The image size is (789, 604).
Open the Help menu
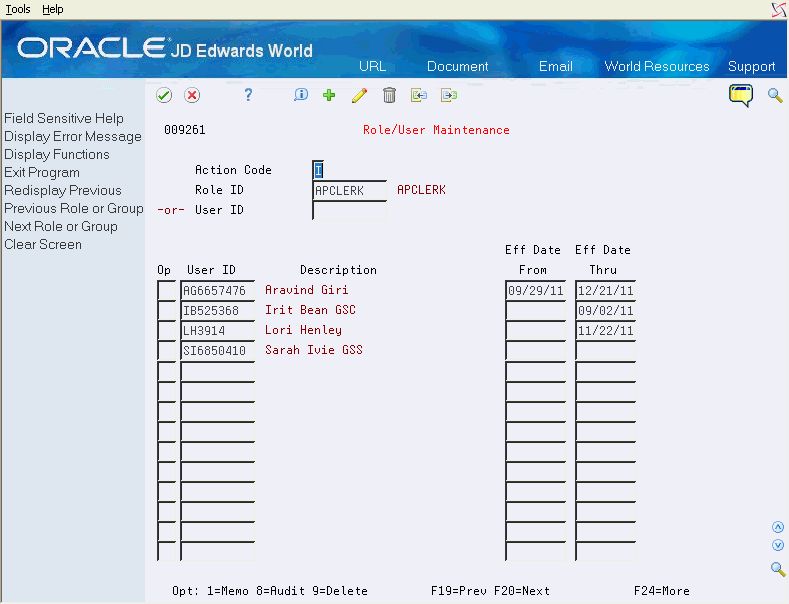(52, 9)
